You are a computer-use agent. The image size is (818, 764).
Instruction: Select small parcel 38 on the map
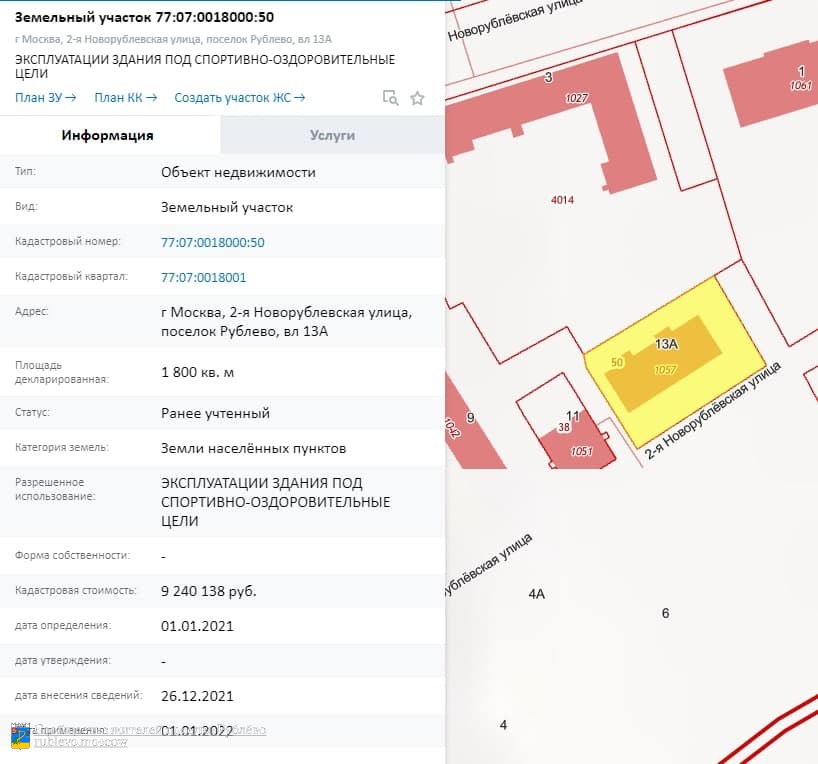click(x=565, y=428)
